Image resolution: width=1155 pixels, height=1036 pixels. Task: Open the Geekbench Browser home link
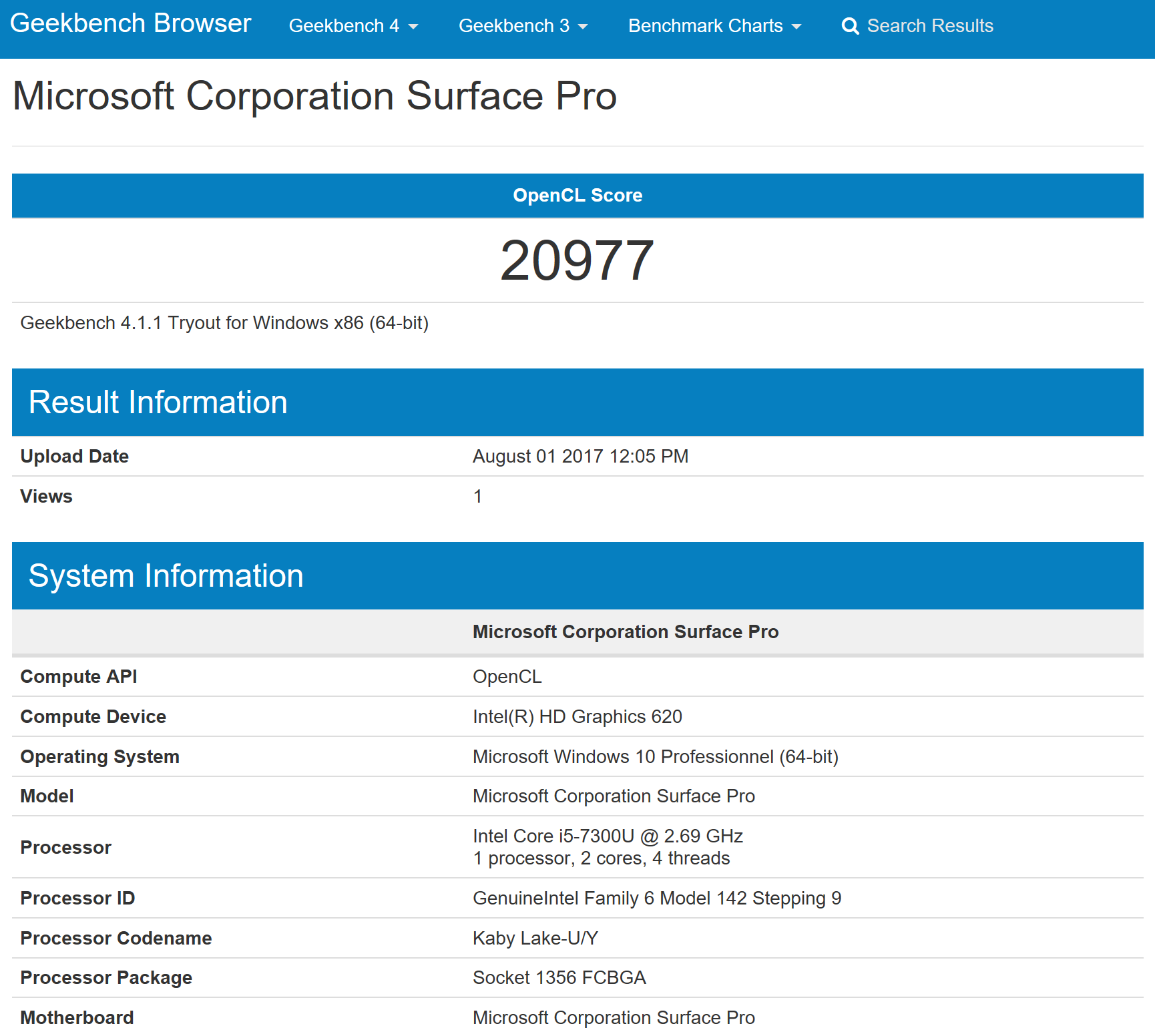click(131, 24)
